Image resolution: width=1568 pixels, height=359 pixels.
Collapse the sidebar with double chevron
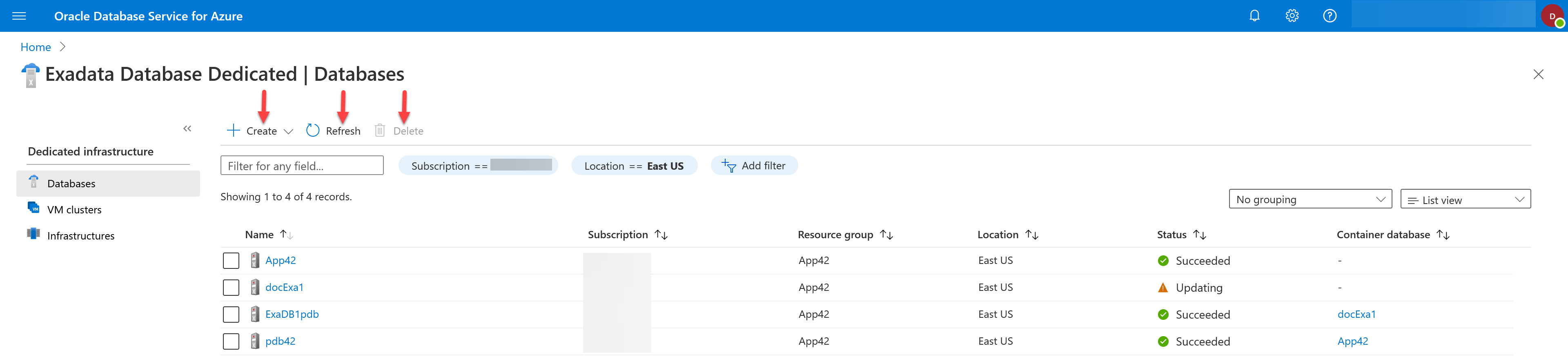coord(187,129)
